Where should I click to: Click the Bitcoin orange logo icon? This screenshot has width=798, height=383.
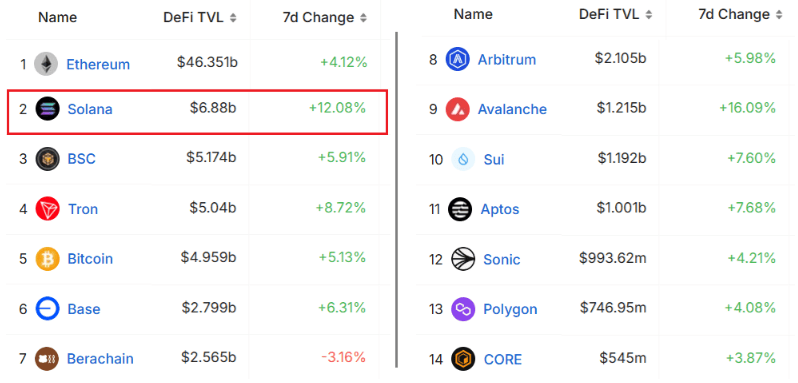click(x=47, y=259)
